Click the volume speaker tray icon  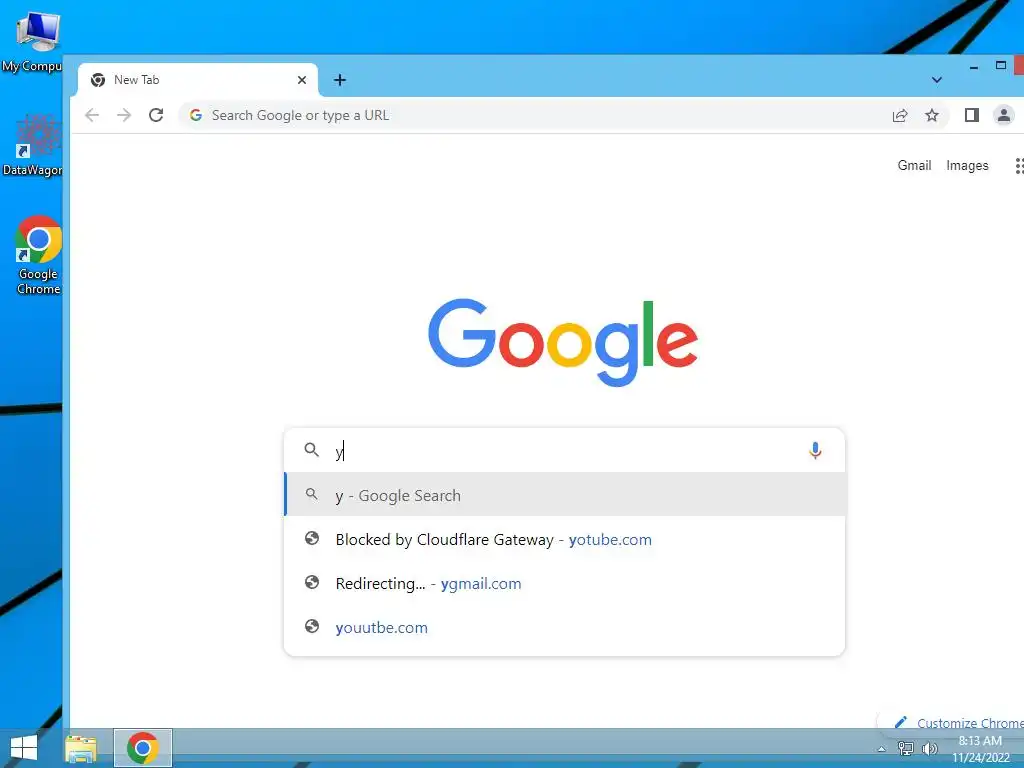[x=929, y=748]
